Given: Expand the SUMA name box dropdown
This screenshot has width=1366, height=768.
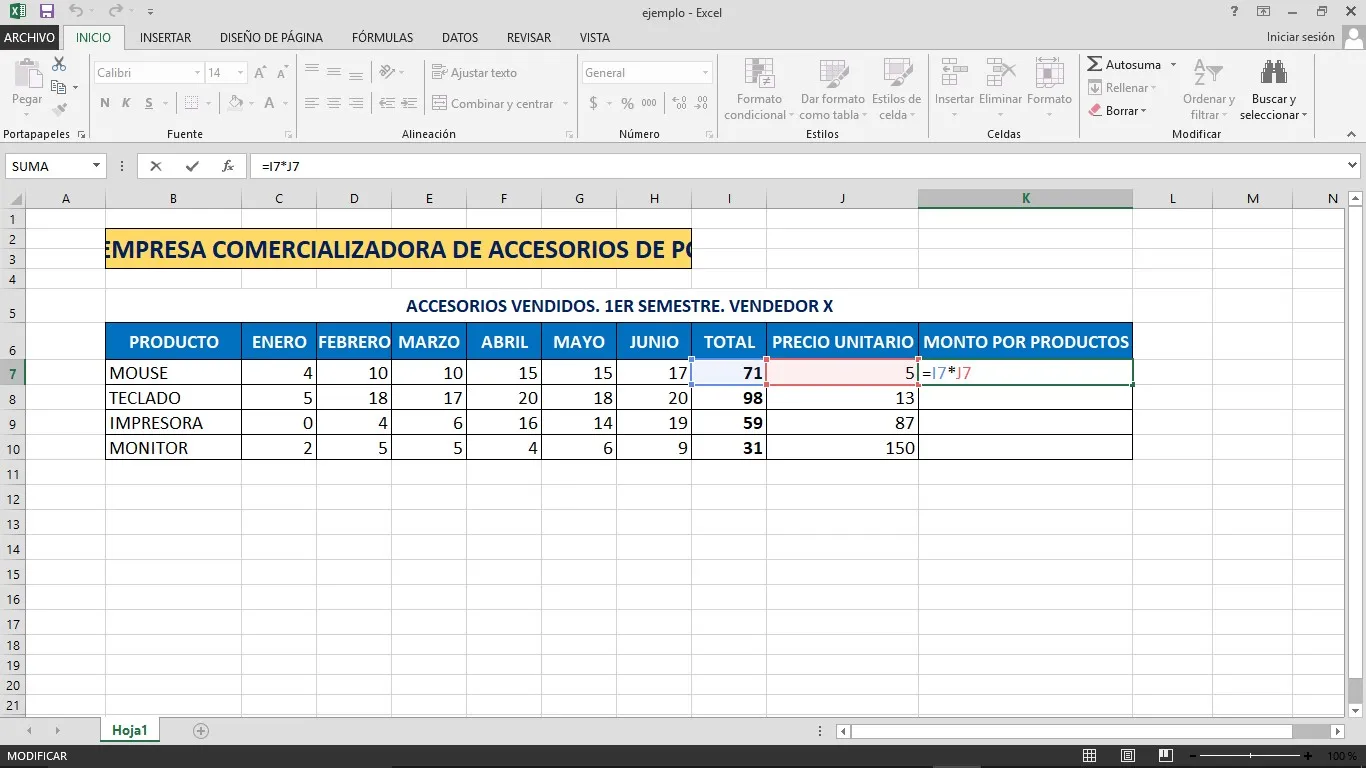Looking at the screenshot, I should [97, 166].
